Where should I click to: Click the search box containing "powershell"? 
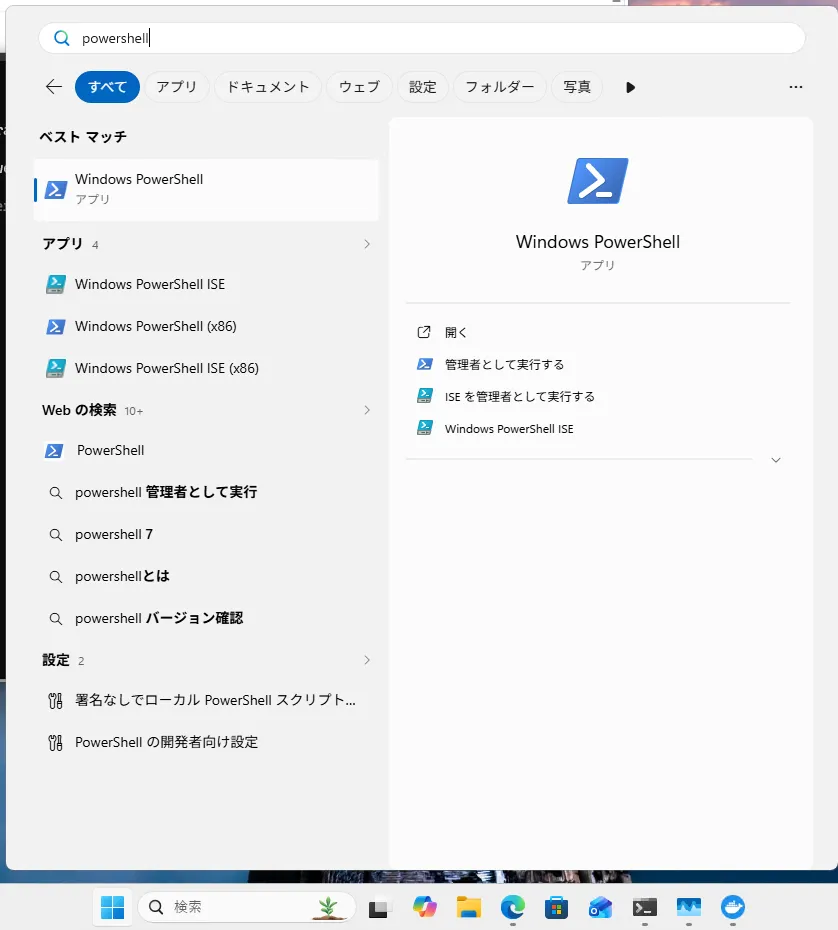422,38
